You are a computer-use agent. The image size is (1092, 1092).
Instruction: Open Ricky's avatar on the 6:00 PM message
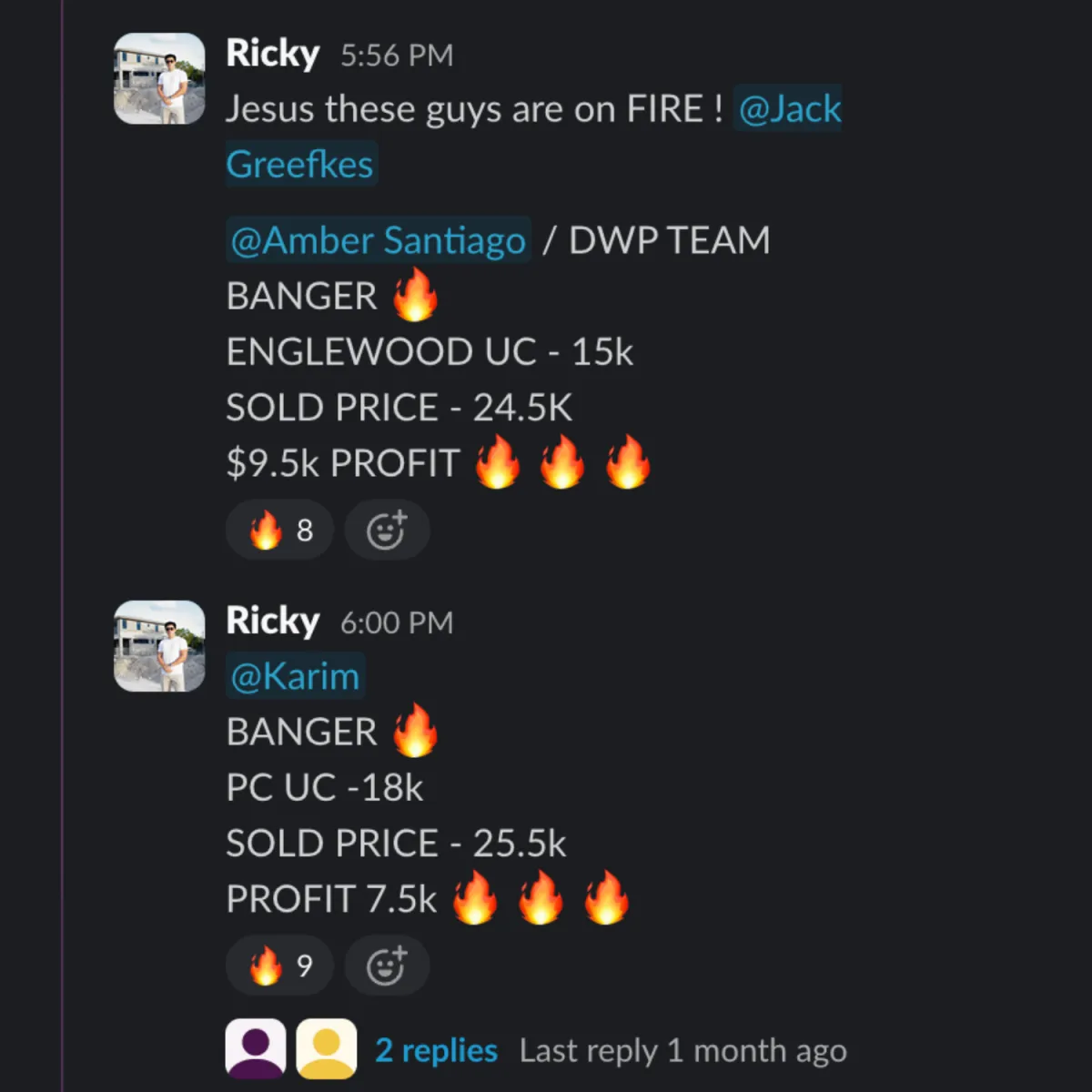point(159,645)
